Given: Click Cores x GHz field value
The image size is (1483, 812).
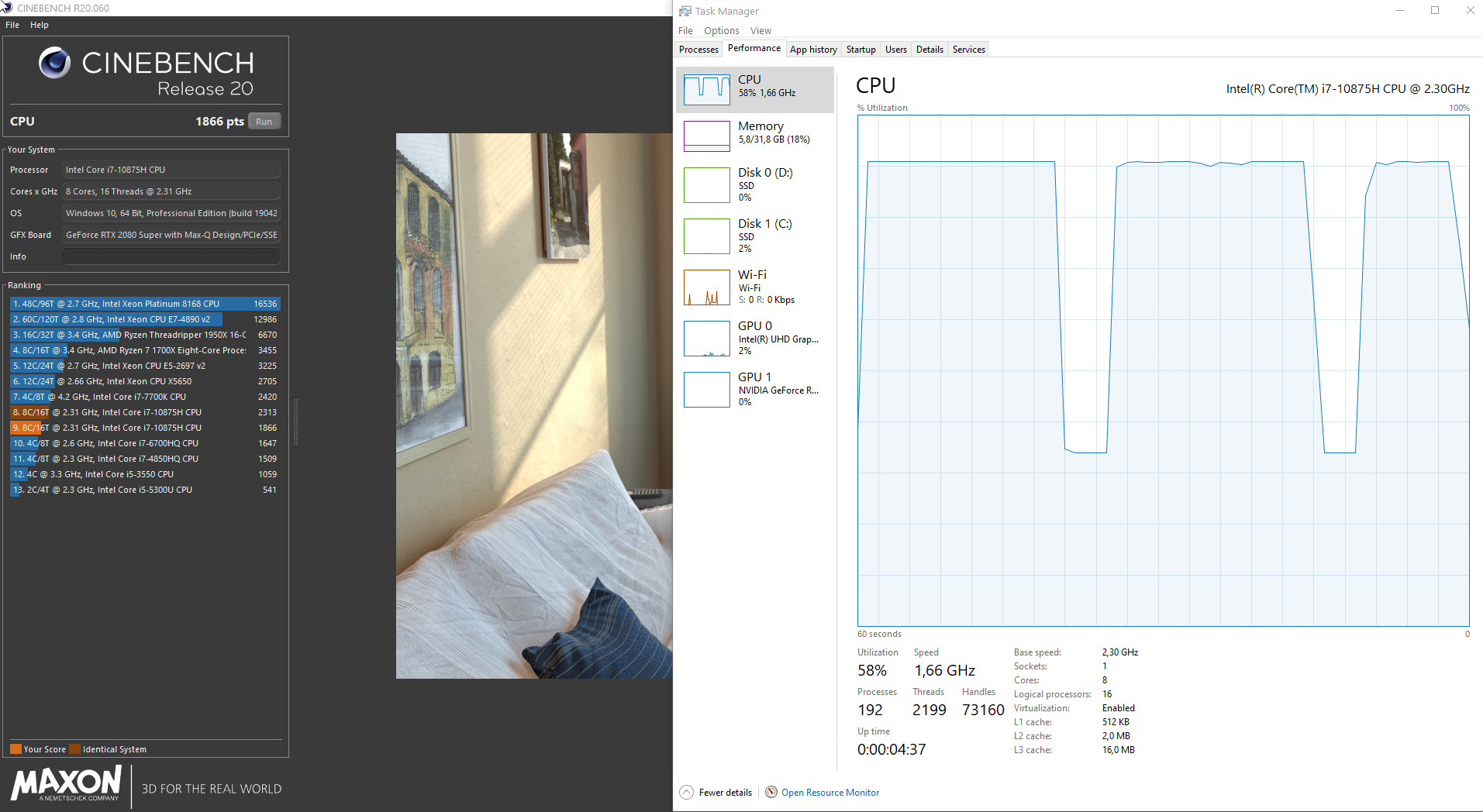Looking at the screenshot, I should click(171, 191).
